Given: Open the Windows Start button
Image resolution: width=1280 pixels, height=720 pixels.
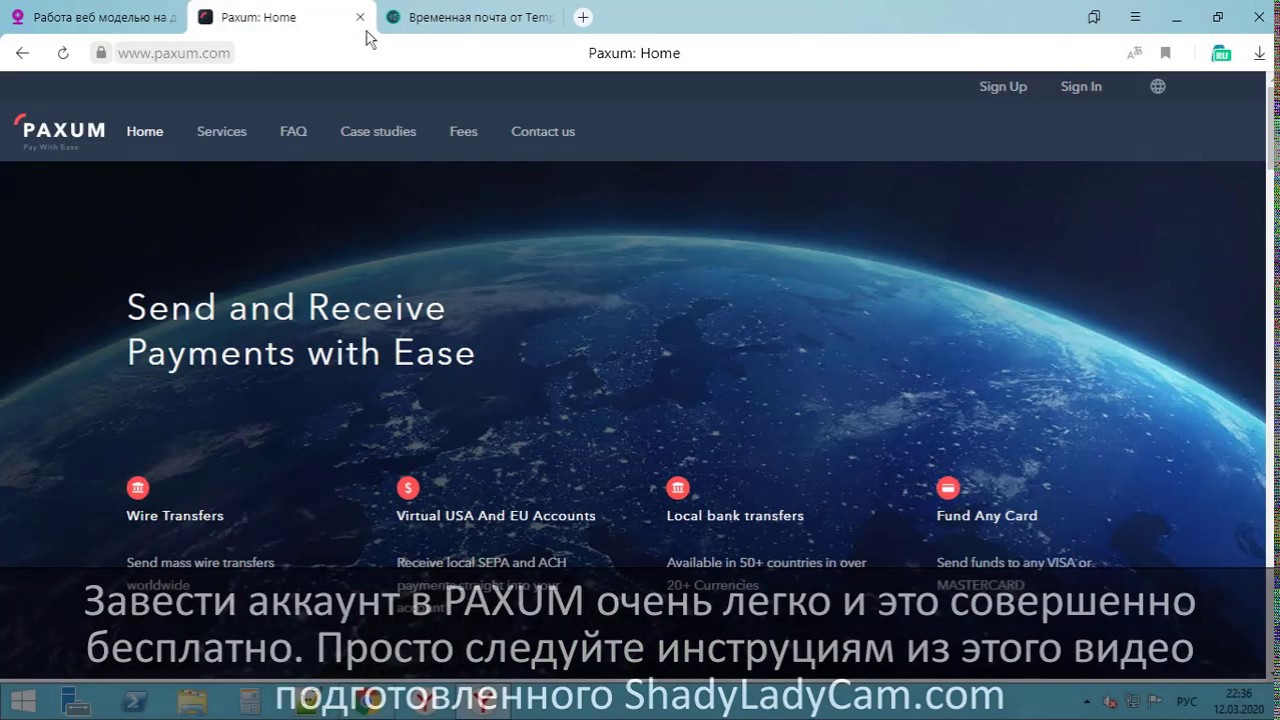Looking at the screenshot, I should 22,701.
